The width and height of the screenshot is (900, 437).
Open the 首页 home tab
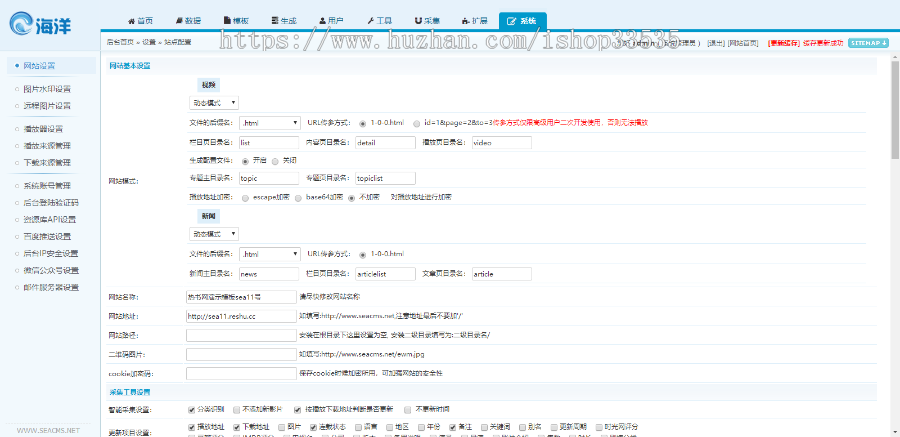[140, 21]
